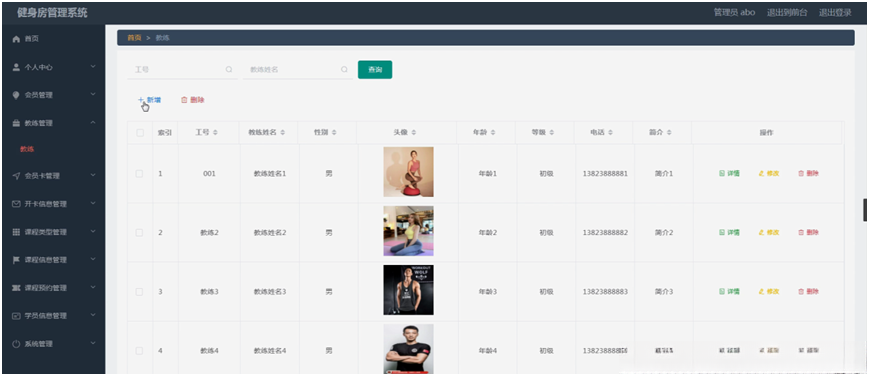Click search icon in 工号 field

(x=229, y=70)
